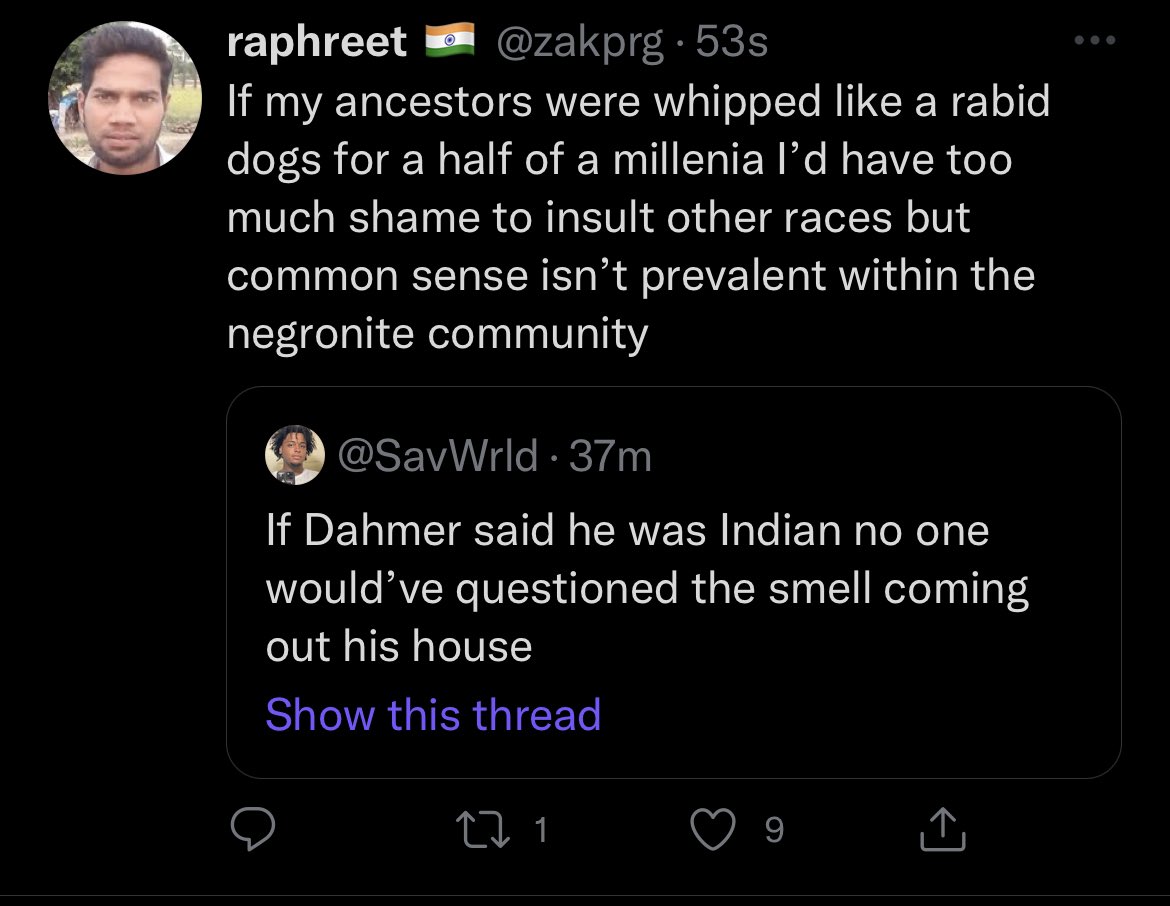The height and width of the screenshot is (906, 1170).
Task: Open the three-dot more options menu
Action: tap(1094, 43)
